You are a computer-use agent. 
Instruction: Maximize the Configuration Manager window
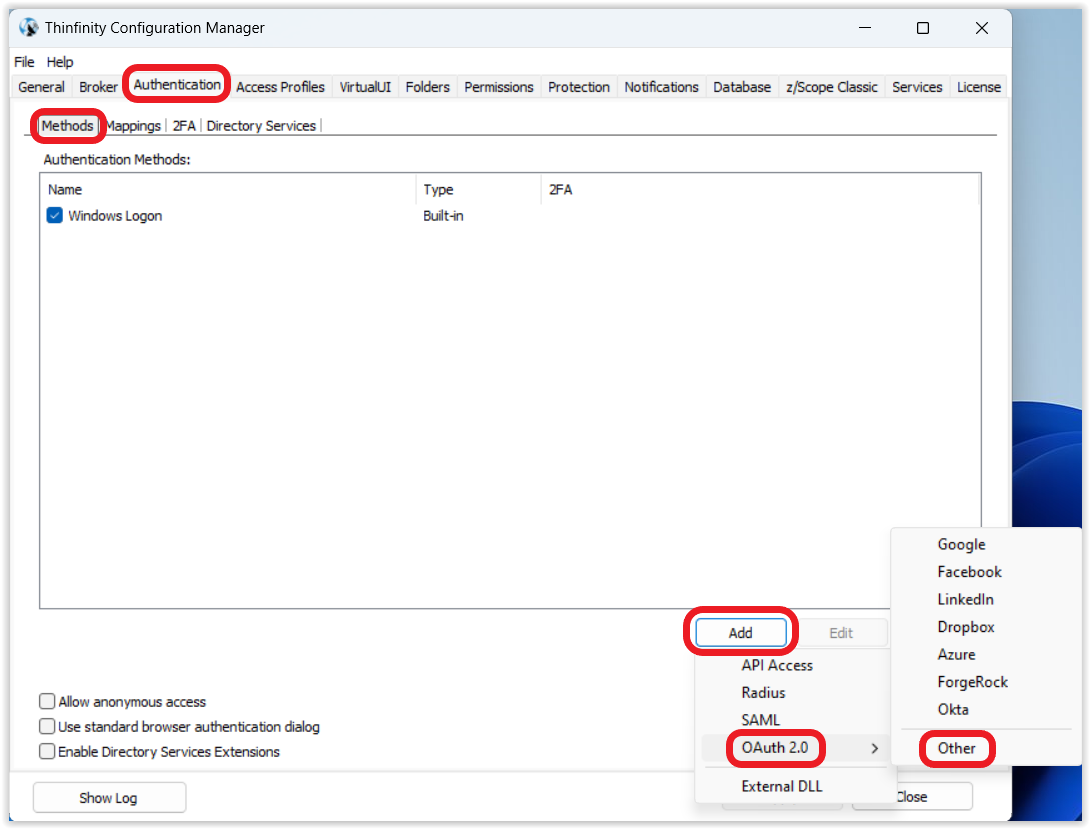click(923, 28)
